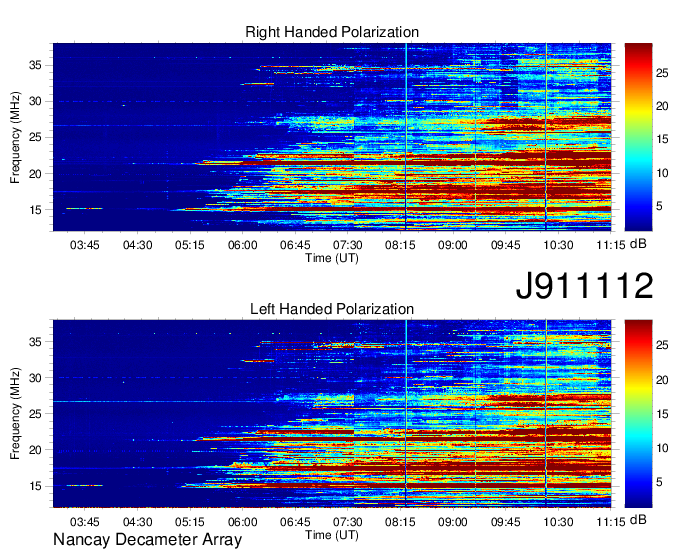
Task: Click dB unit label of Right Handed plot
Action: point(638,244)
